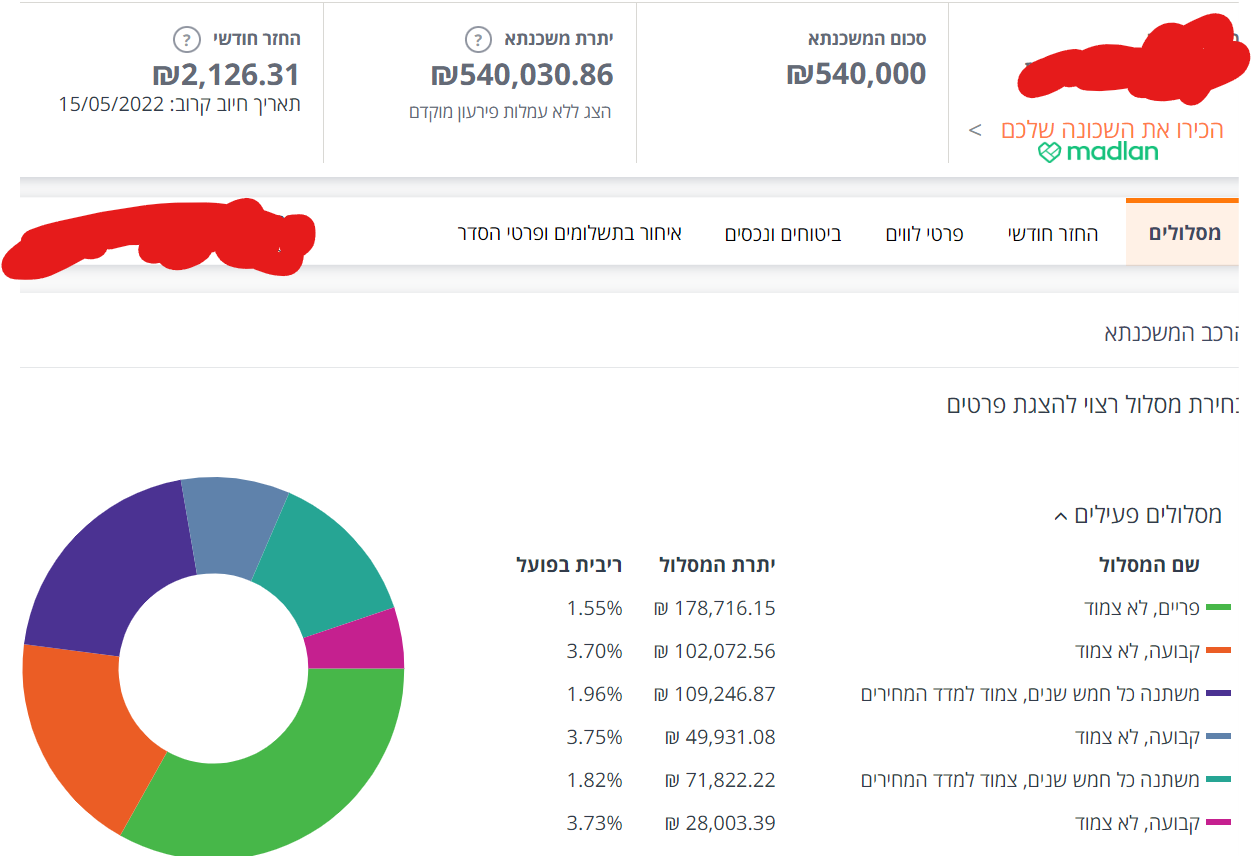Click the orange donut chart segment
Viewport: 1252px width, 856px height.
(80, 730)
